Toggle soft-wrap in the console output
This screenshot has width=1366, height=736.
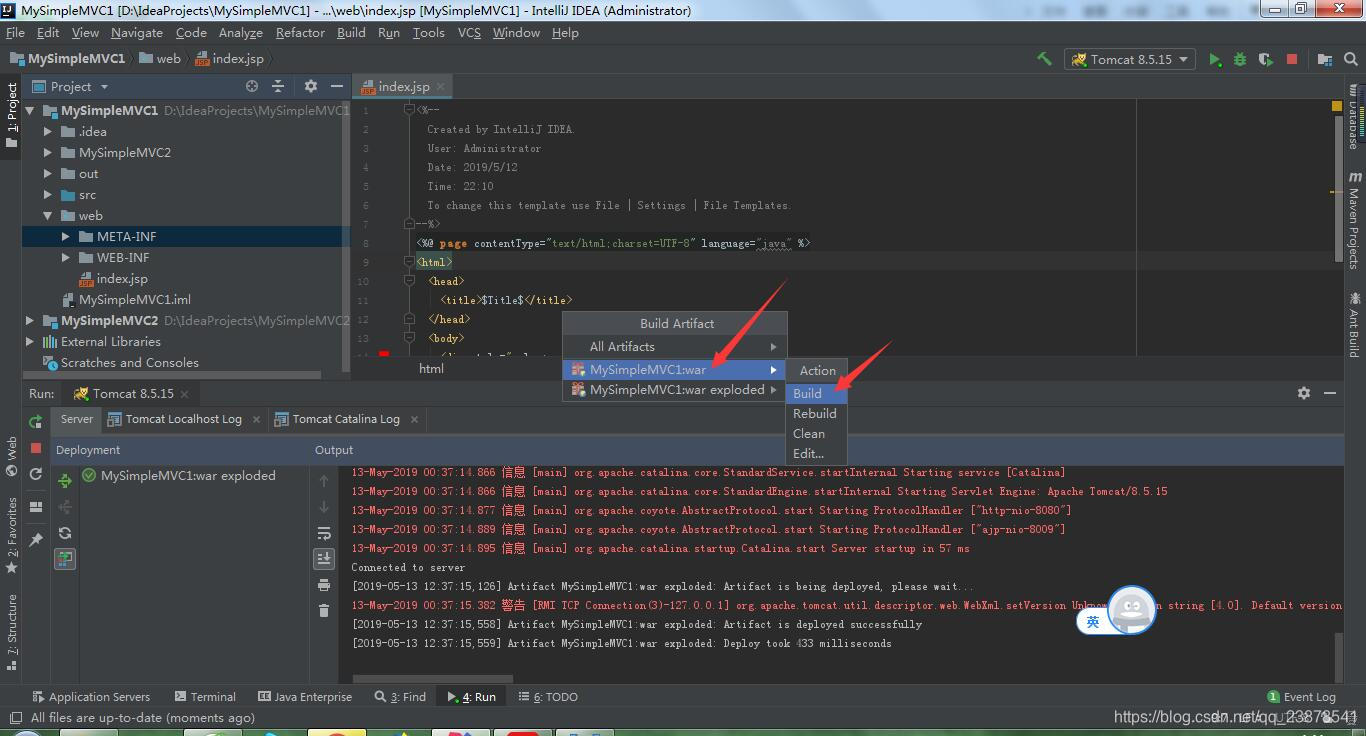pyautogui.click(x=324, y=533)
